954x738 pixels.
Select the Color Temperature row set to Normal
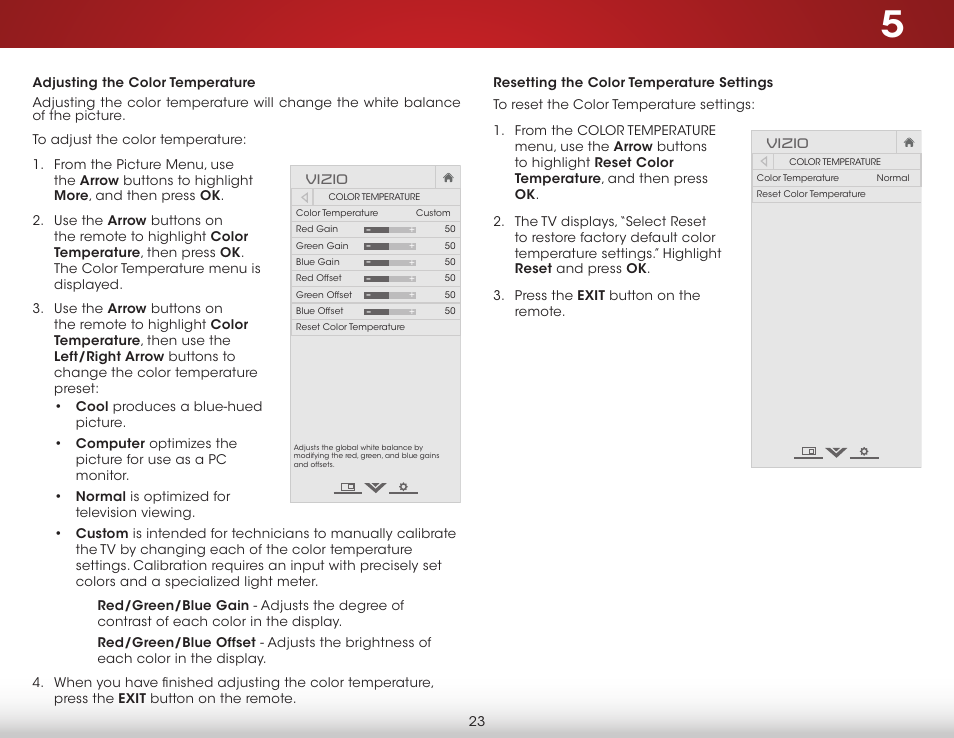point(836,178)
